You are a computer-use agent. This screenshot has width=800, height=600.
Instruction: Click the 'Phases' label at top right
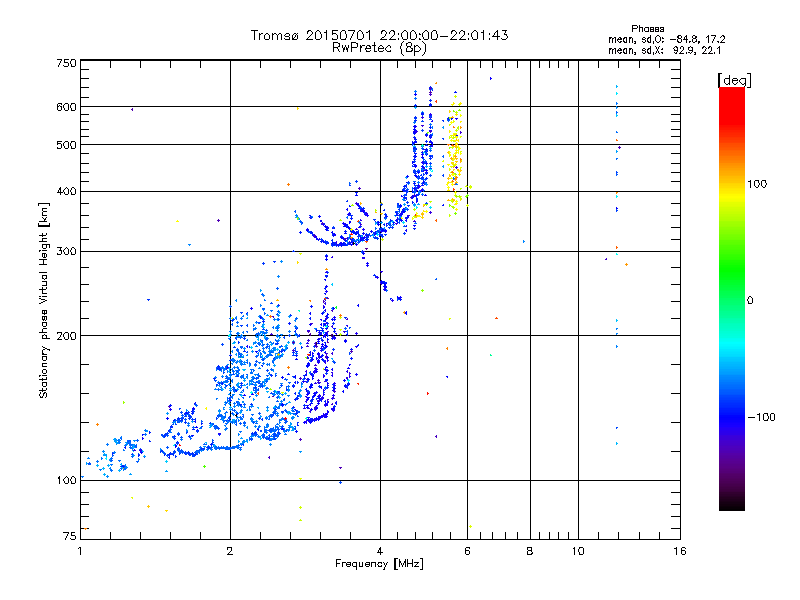point(647,29)
